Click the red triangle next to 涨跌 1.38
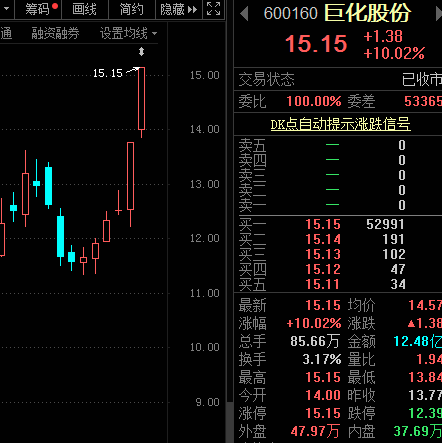Screen dimensions: 442x443 [411, 323]
